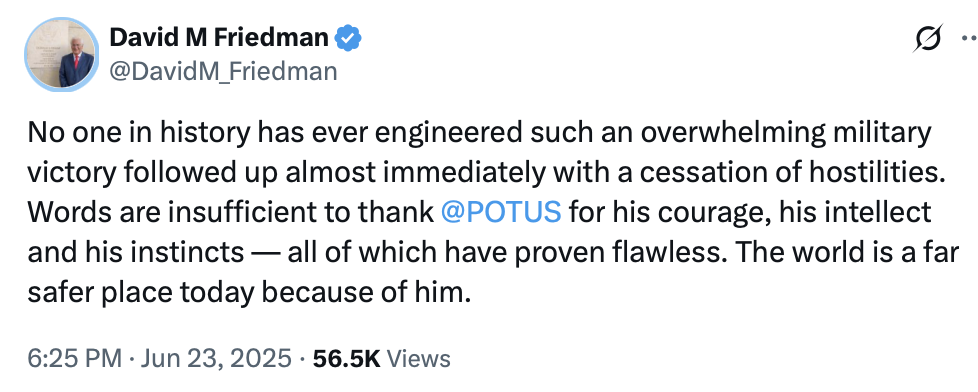Click the Jun 23, 2025 date
This screenshot has width=978, height=392.
(x=215, y=359)
